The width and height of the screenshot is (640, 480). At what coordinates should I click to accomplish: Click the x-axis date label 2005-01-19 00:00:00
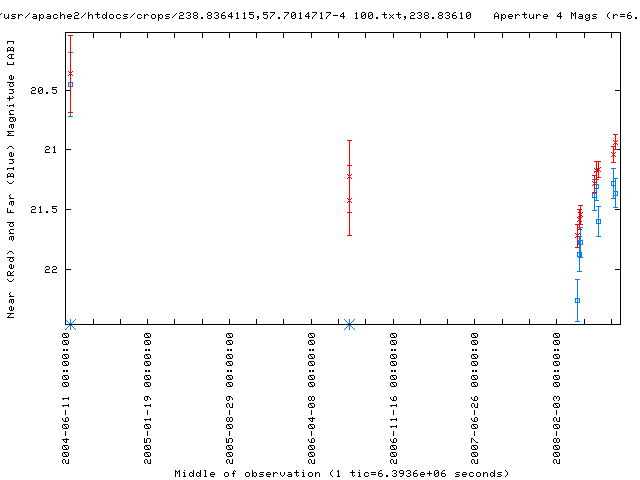coord(148,398)
